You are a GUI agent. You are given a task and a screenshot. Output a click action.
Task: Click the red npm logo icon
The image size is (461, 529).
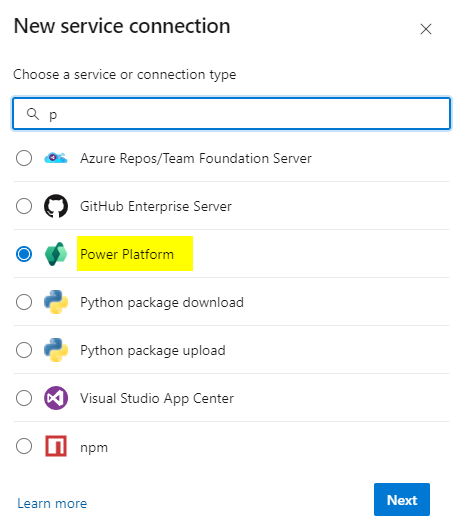click(56, 446)
